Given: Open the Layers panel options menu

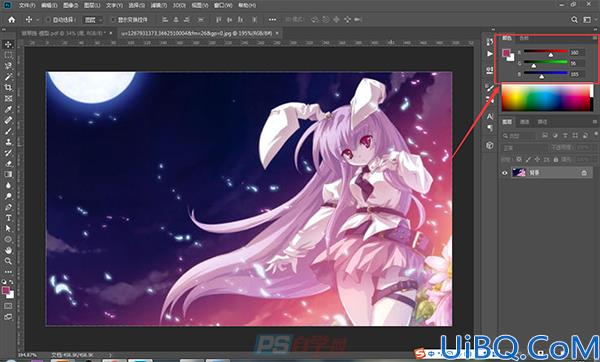Looking at the screenshot, I should 595,122.
